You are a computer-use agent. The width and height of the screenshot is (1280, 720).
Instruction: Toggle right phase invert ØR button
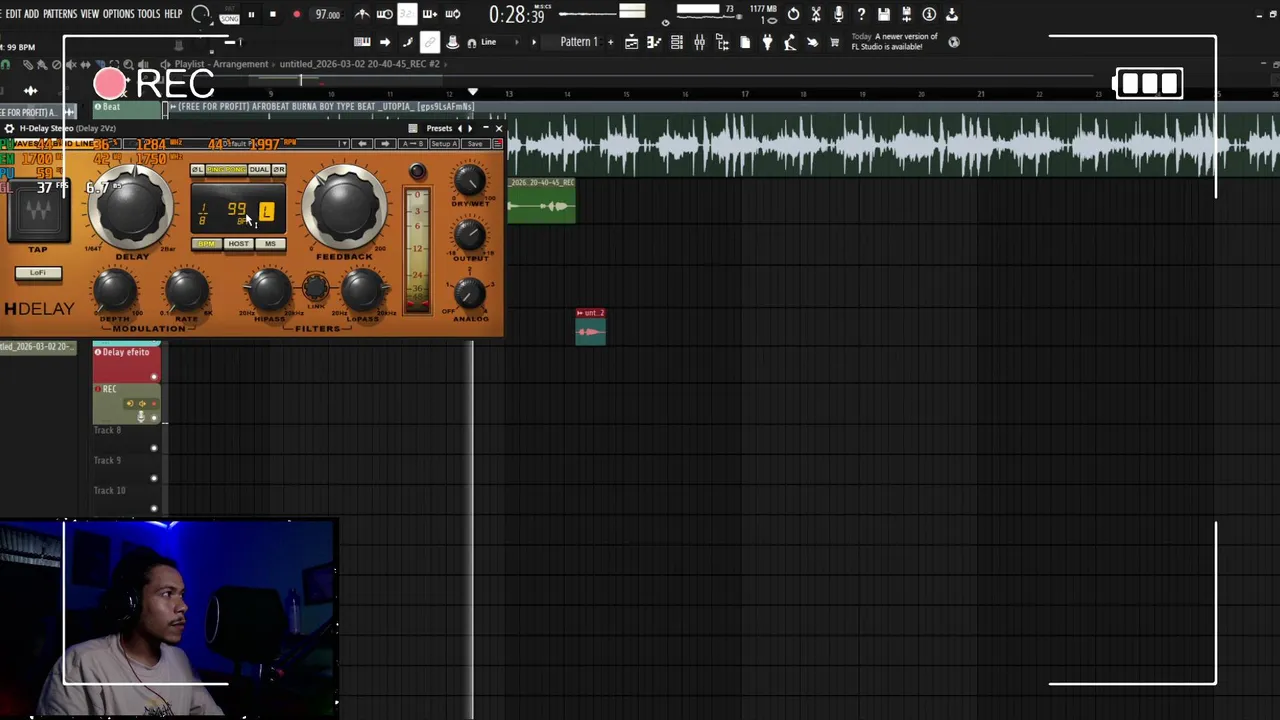click(x=278, y=170)
